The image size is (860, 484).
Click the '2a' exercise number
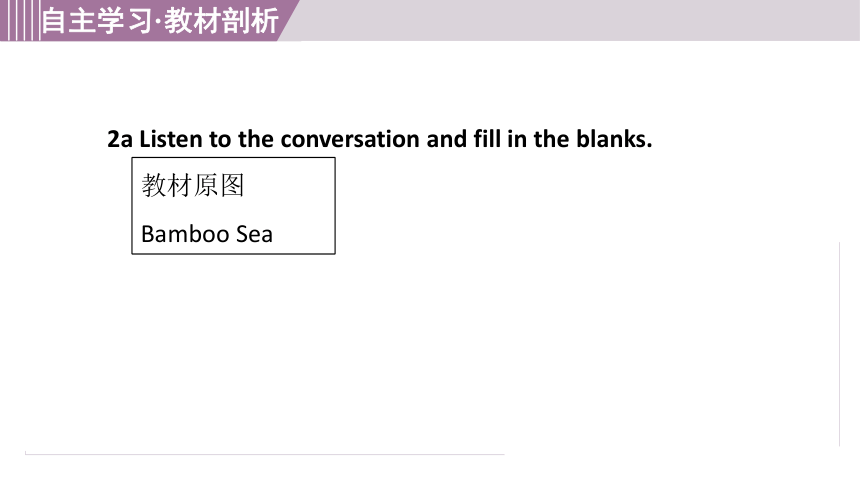120,139
